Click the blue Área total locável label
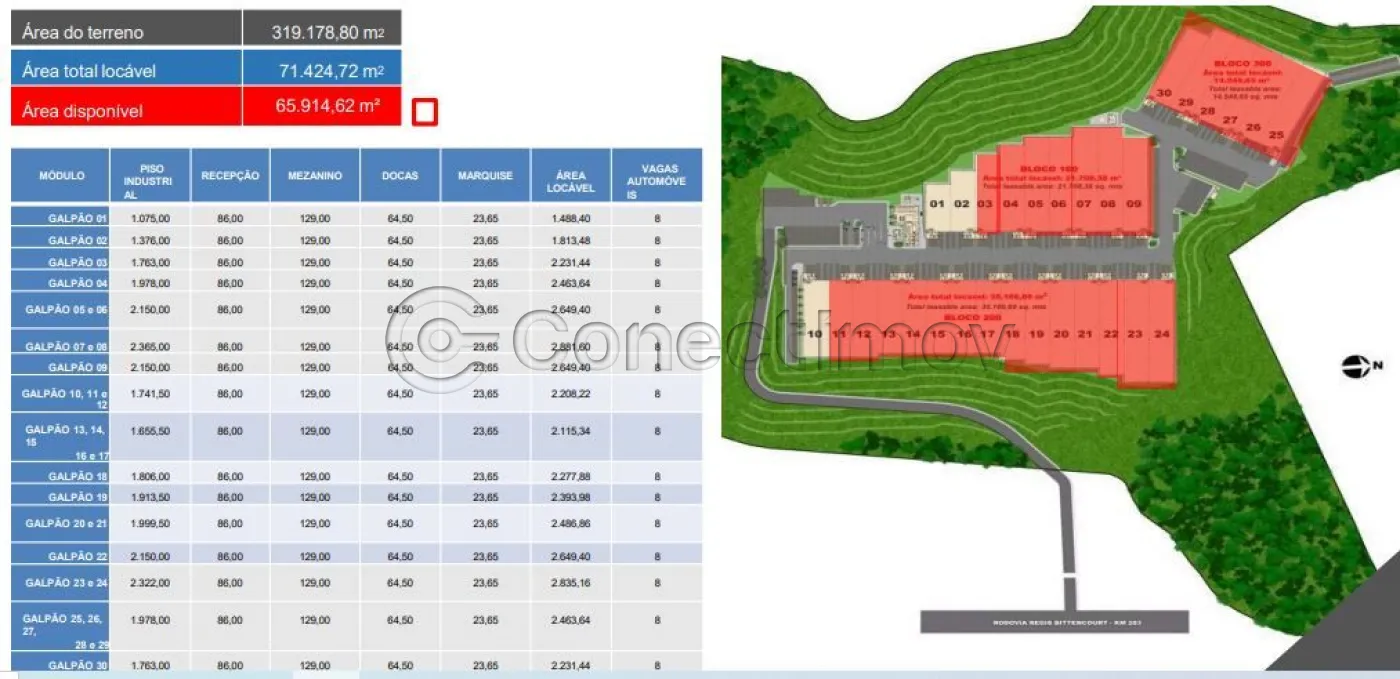The width and height of the screenshot is (1400, 679). pyautogui.click(x=126, y=70)
